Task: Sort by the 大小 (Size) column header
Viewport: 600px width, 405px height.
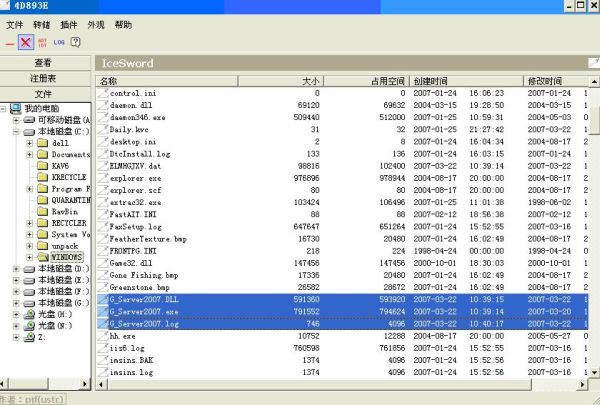Action: [x=281, y=81]
